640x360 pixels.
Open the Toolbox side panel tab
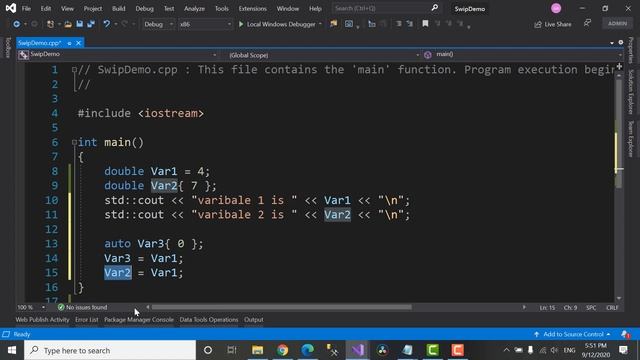click(8, 47)
